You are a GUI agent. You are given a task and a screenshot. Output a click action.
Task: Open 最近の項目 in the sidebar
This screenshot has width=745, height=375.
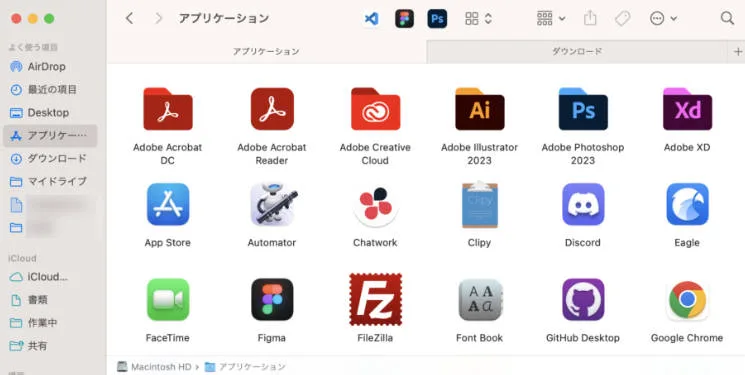tap(50, 89)
